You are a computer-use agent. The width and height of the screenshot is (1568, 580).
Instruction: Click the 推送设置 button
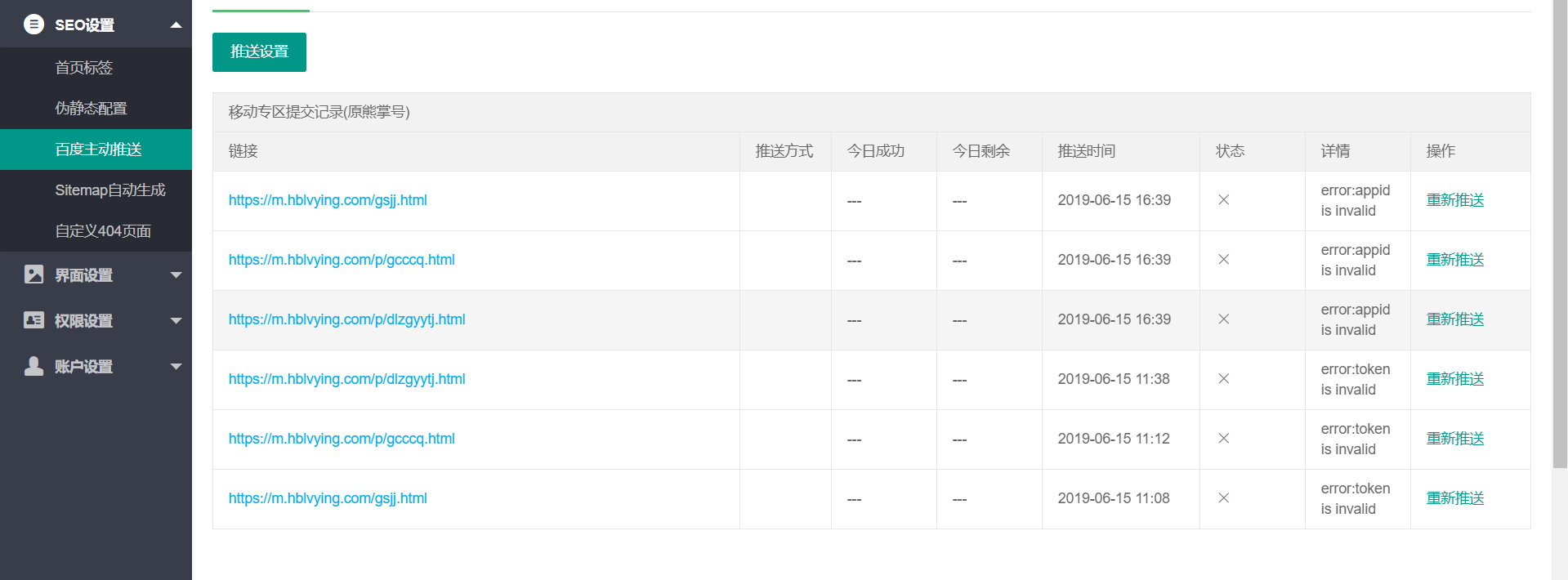pos(259,52)
